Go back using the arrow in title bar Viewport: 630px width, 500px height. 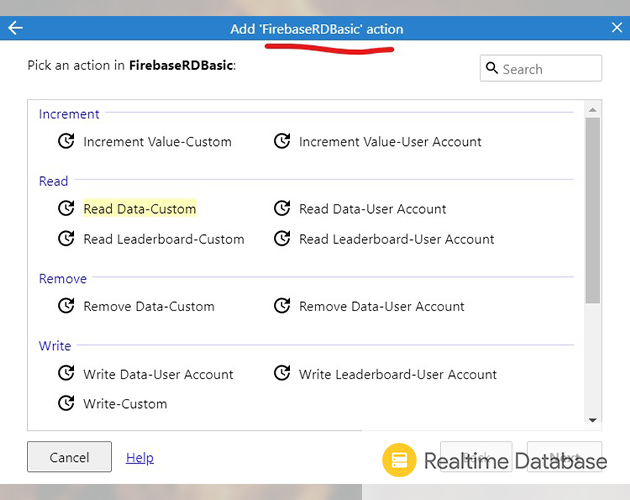[15, 28]
